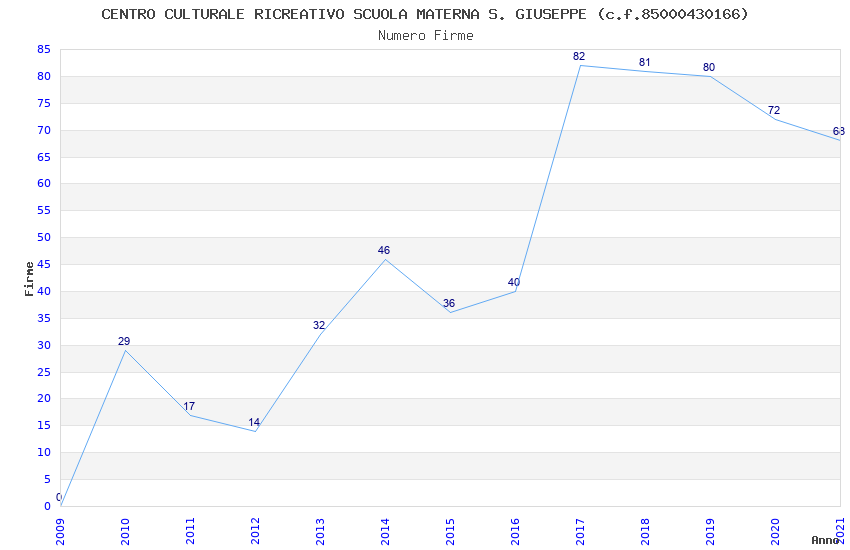Click the x-axis year 2015
Image resolution: width=850 pixels, height=550 pixels.
coord(450,532)
